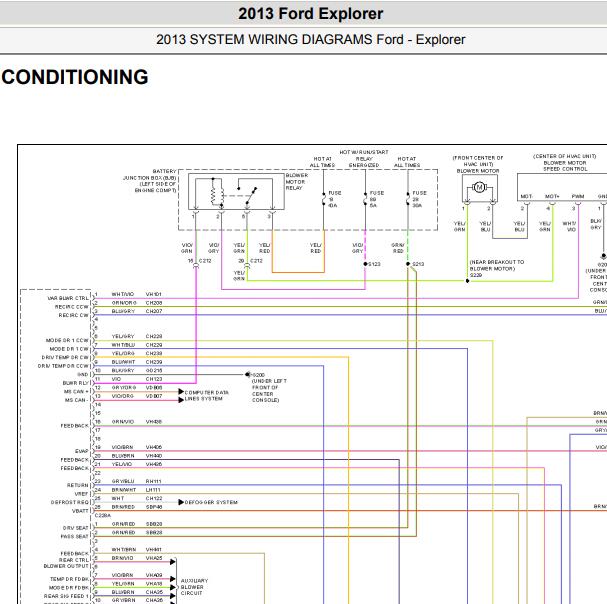Click the connector symbol at '16 C212'
The image size is (607, 604).
196,265
